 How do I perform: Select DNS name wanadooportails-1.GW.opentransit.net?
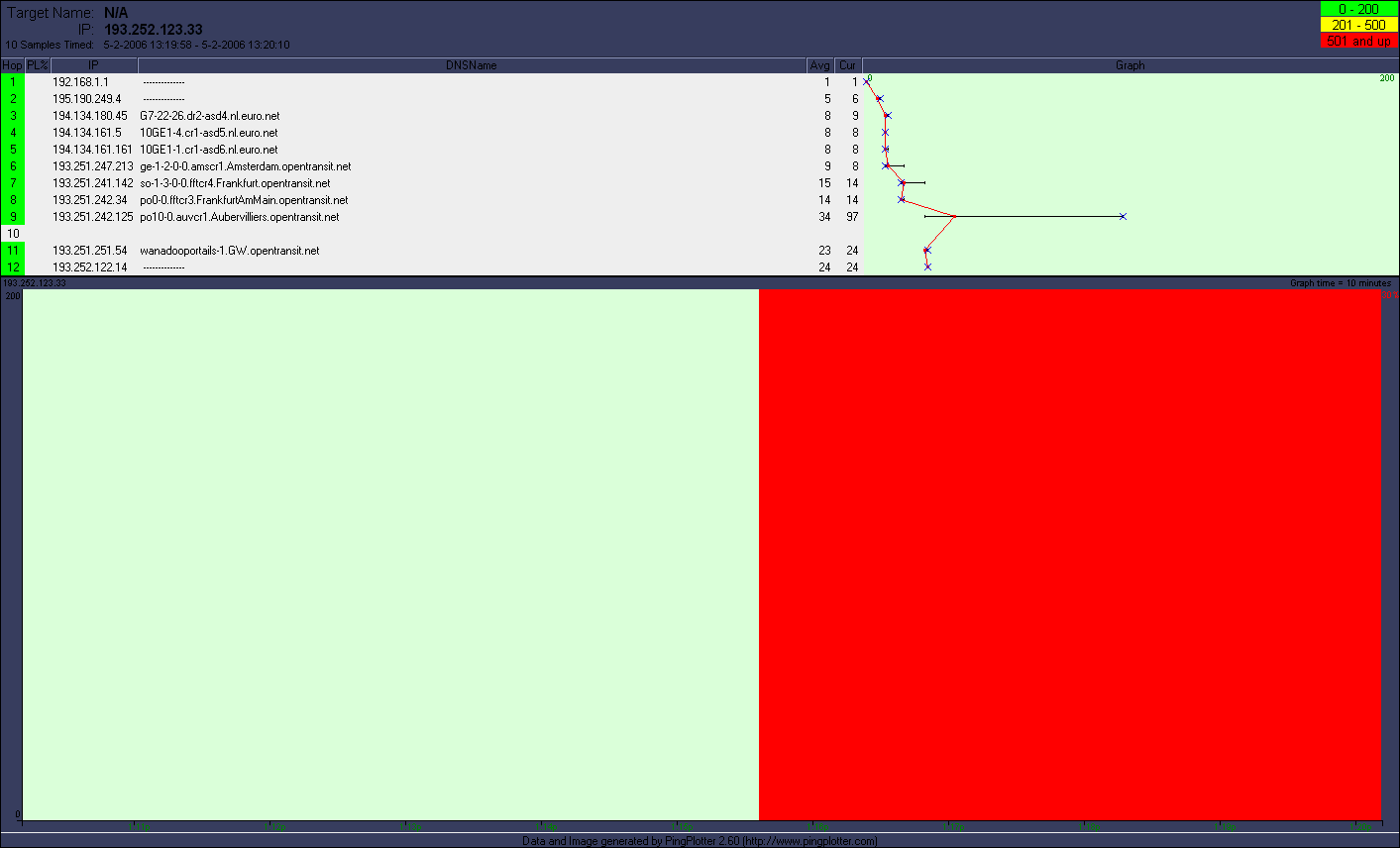coord(230,251)
